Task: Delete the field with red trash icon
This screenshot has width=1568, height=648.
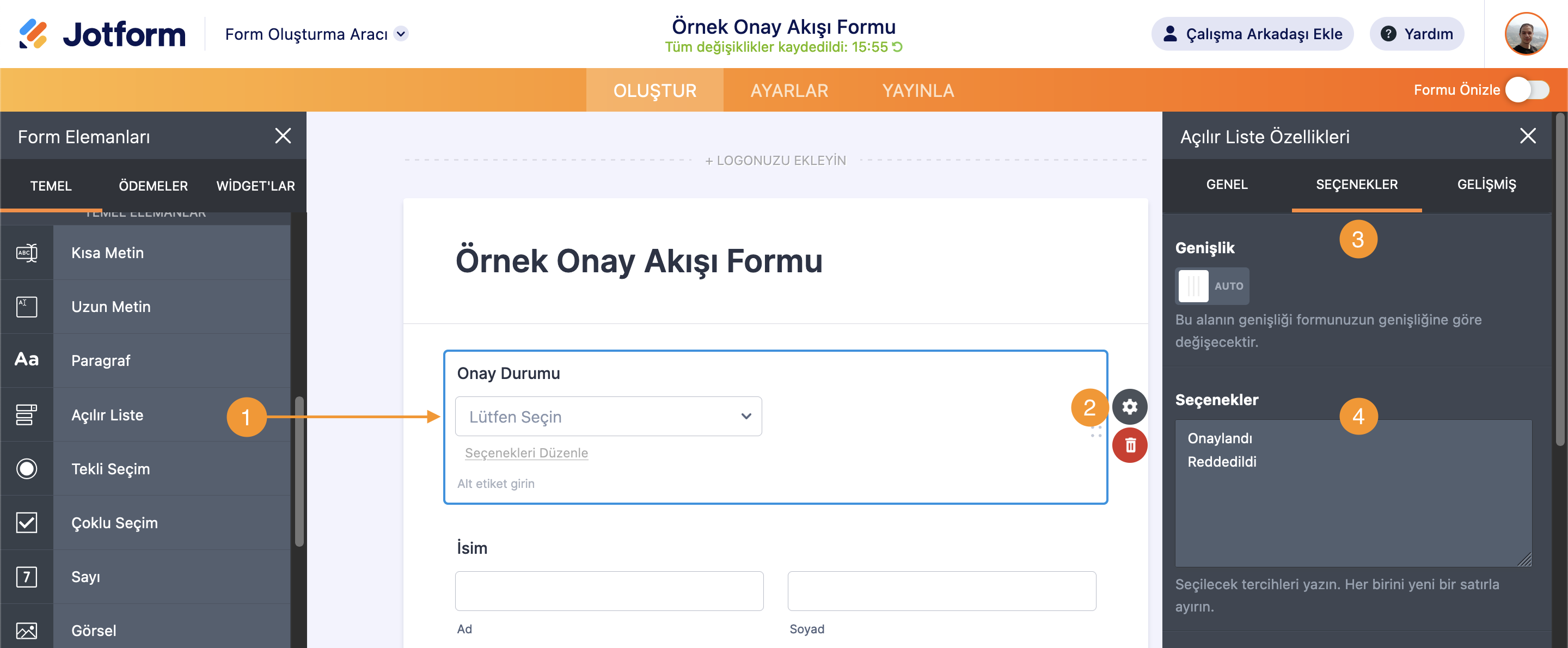Action: [1130, 445]
